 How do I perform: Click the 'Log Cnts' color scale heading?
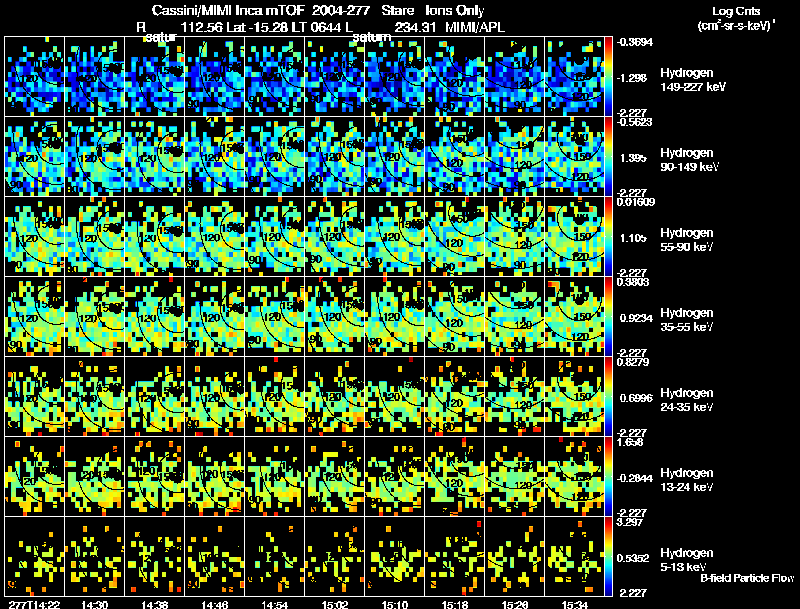click(736, 11)
